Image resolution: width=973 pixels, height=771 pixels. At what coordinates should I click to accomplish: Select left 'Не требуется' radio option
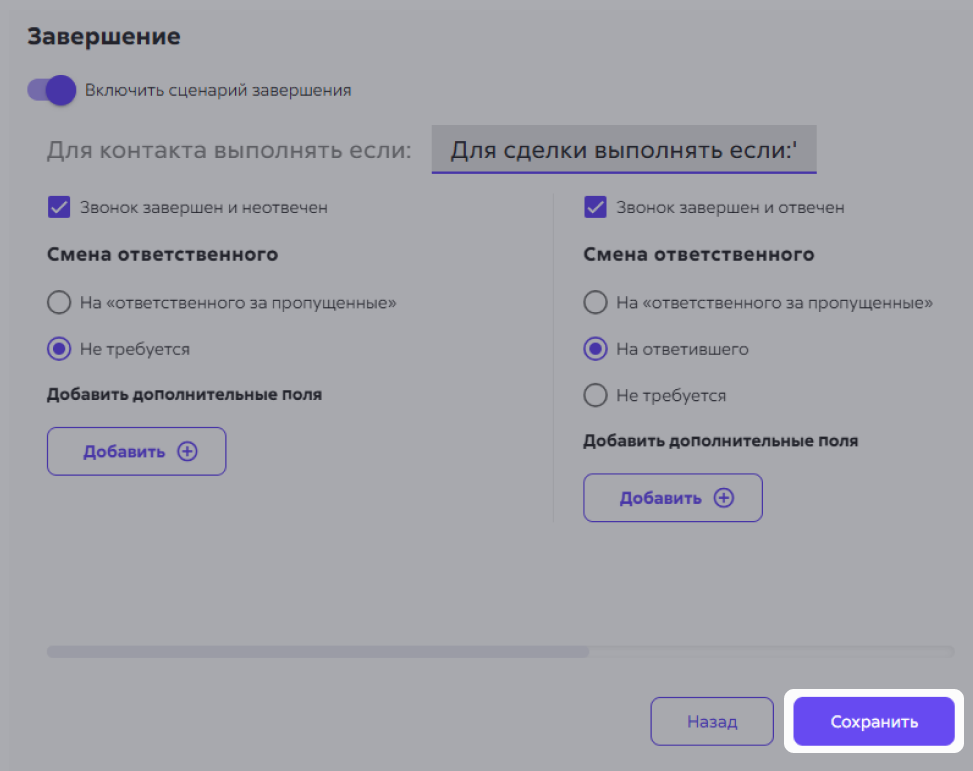[59, 349]
